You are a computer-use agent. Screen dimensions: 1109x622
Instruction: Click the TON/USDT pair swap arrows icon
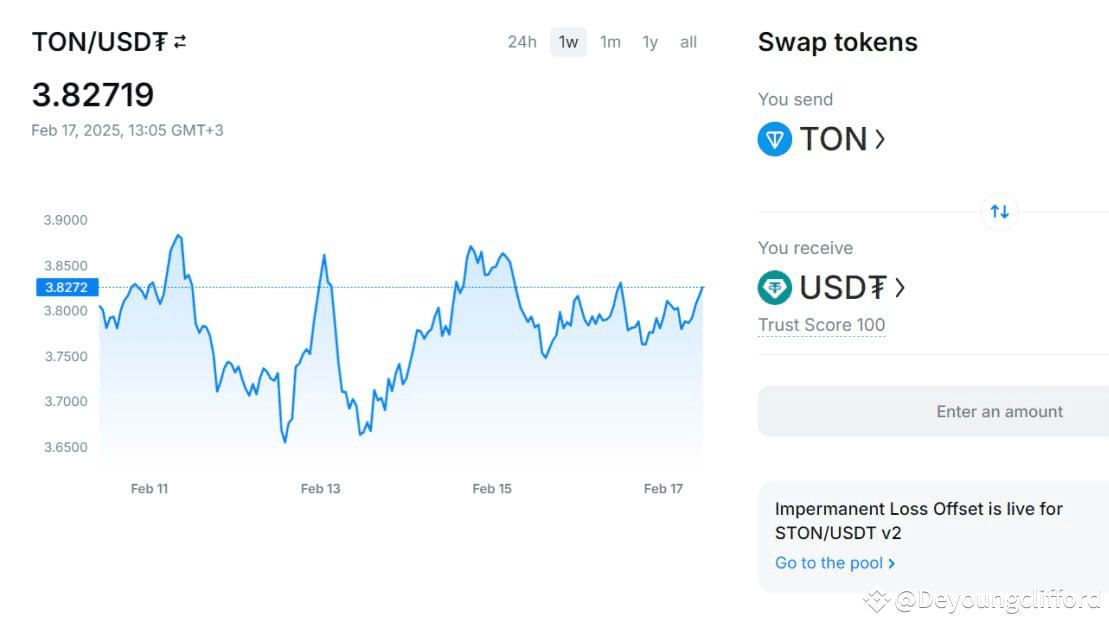click(x=180, y=42)
